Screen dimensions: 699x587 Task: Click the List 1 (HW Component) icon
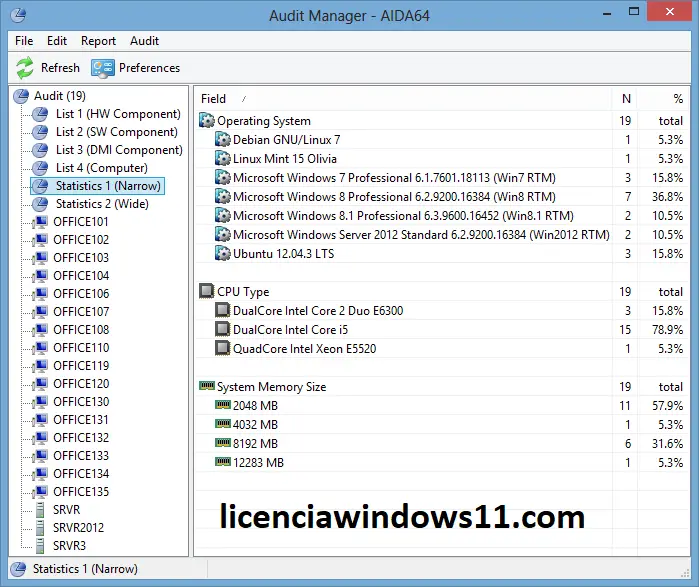click(x=40, y=114)
